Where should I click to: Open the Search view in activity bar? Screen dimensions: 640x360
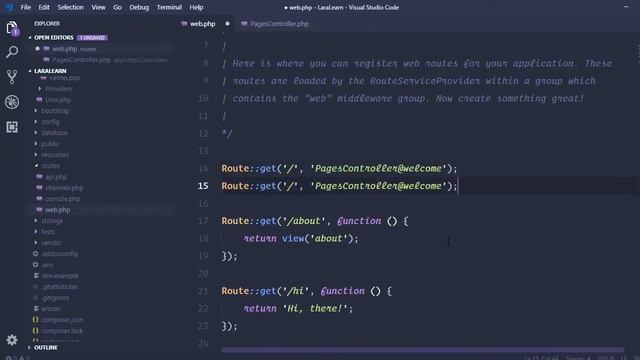[x=12, y=52]
